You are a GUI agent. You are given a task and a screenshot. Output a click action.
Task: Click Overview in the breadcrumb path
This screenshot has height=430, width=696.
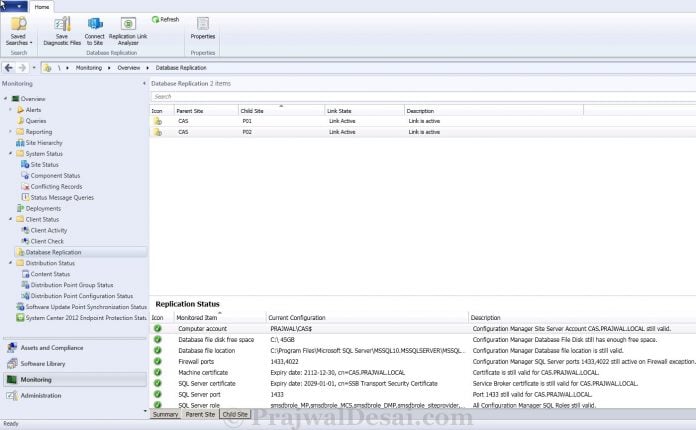(x=129, y=68)
